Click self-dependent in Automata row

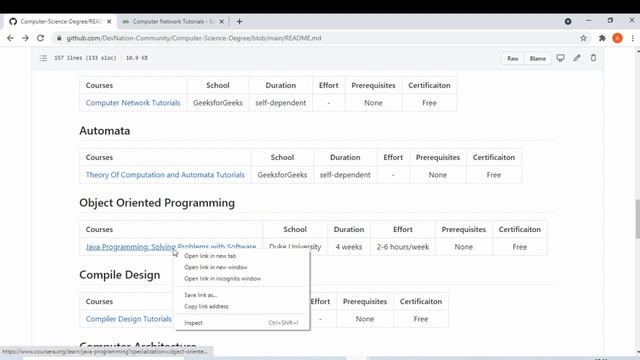tap(345, 175)
